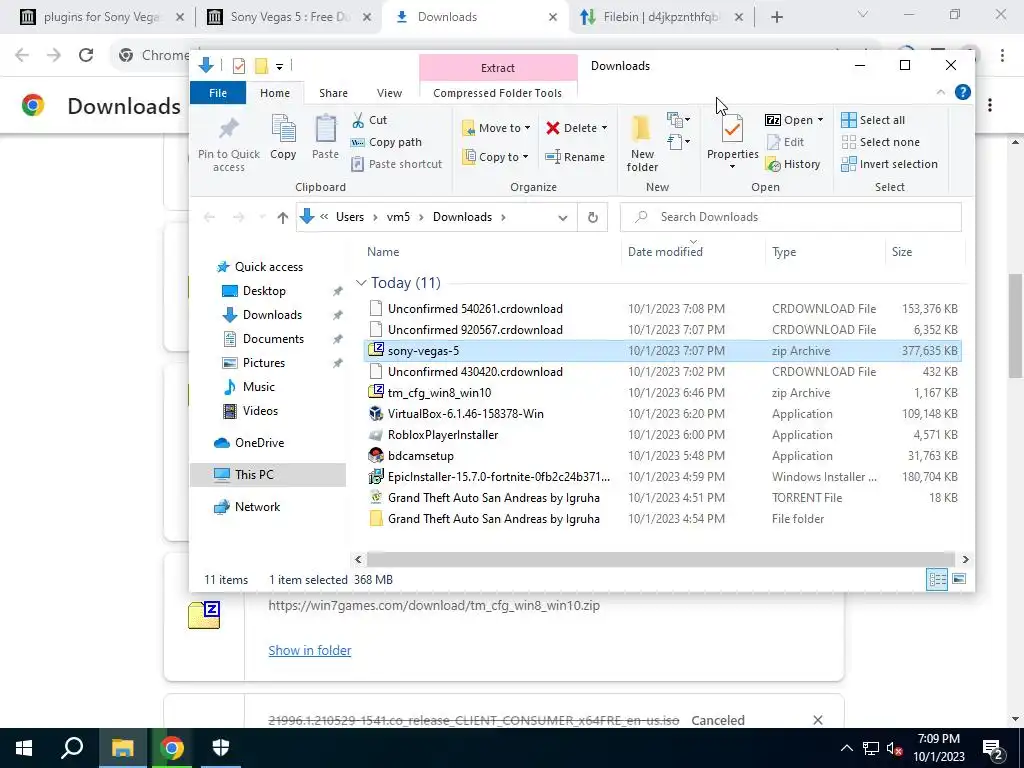Click the Paste ribbon icon
1024x768 pixels.
(x=325, y=129)
